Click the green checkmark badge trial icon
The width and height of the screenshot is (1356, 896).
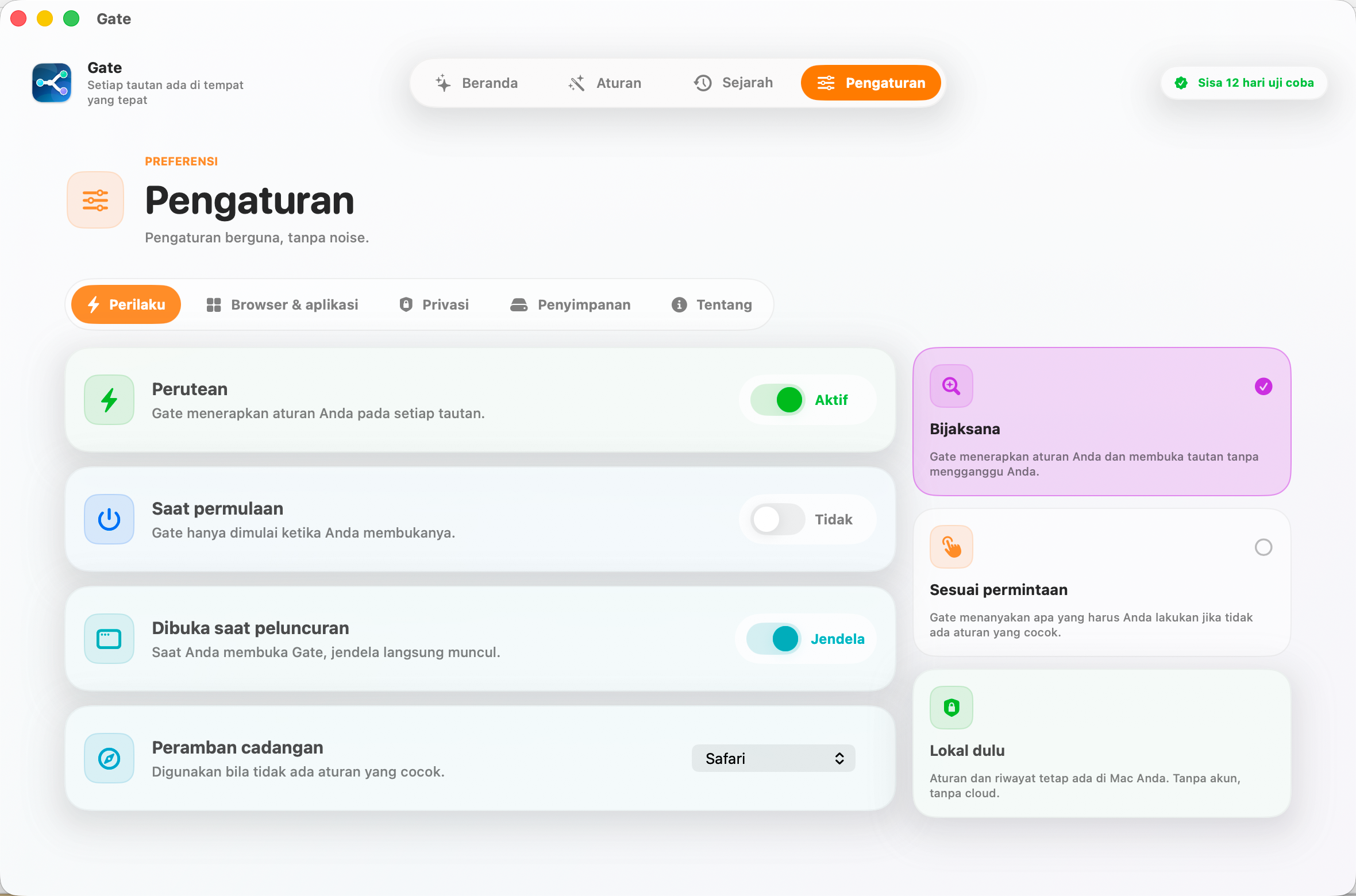1181,83
